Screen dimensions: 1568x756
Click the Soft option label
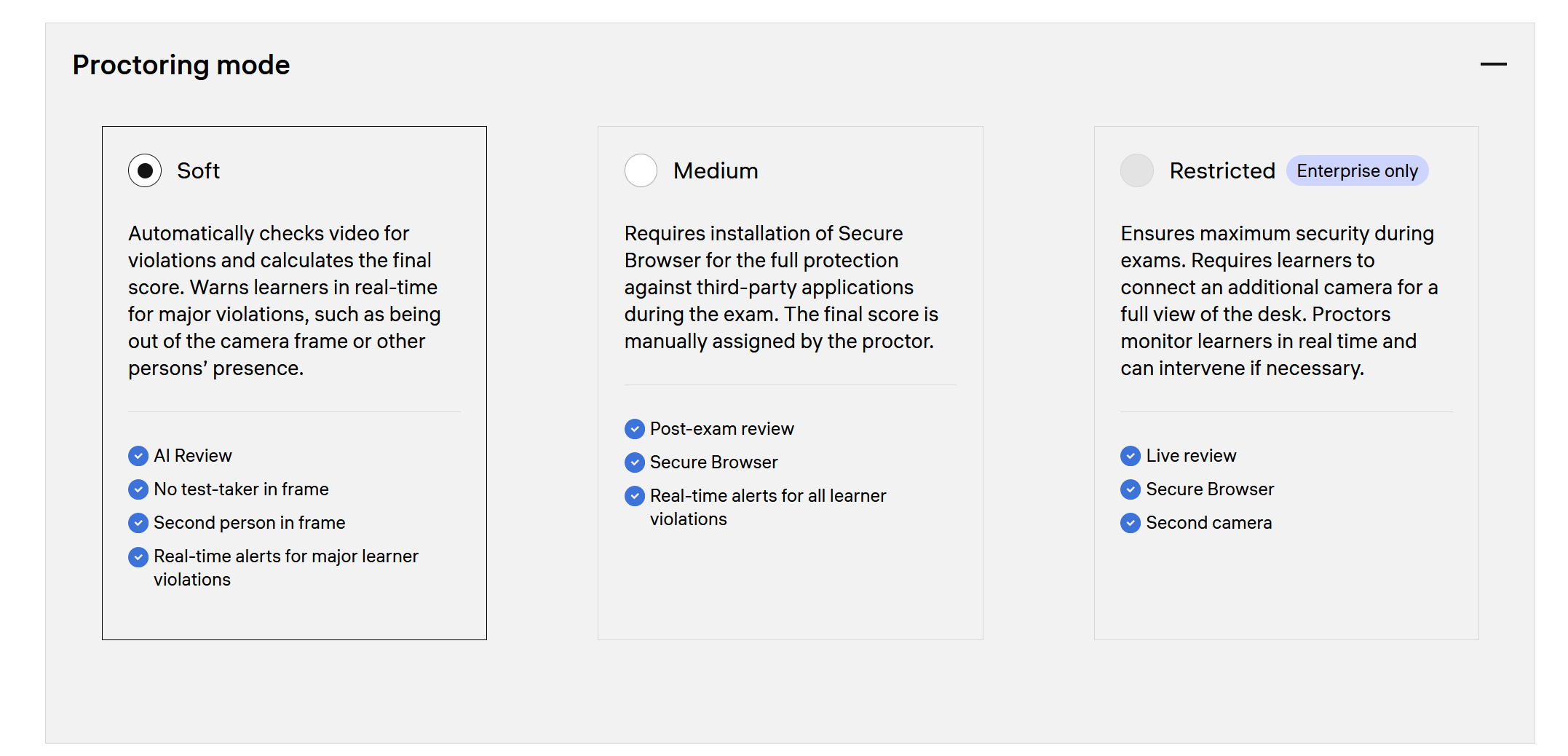(198, 170)
